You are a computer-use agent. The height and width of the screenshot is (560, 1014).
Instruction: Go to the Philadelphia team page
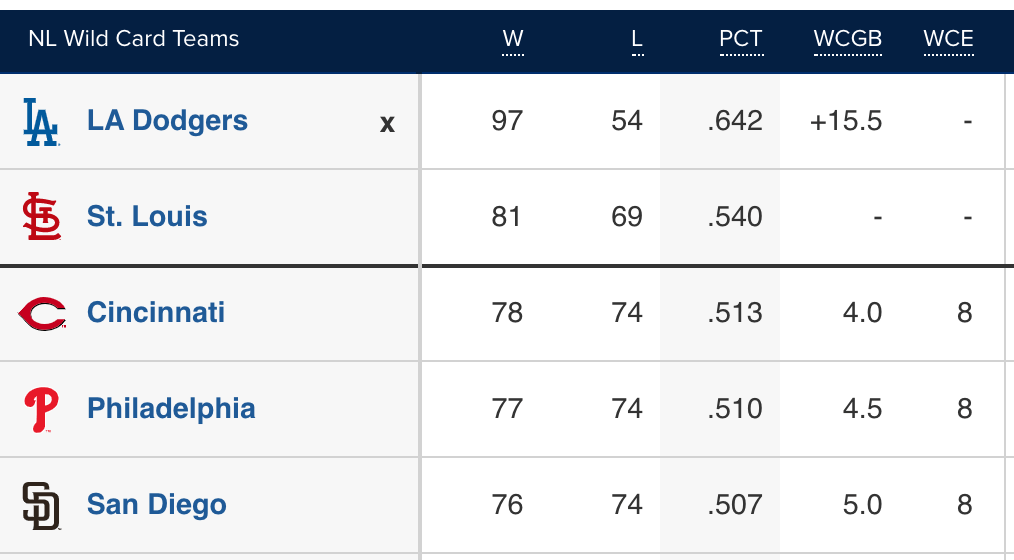(171, 409)
